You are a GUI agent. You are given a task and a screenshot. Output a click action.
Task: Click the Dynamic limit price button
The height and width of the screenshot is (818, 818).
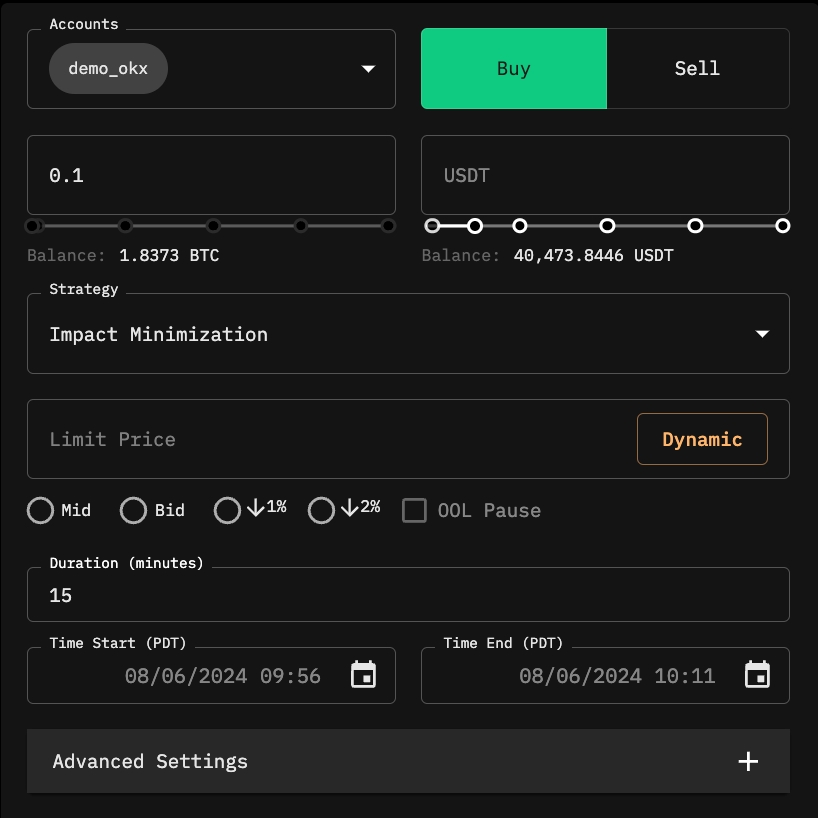(702, 439)
